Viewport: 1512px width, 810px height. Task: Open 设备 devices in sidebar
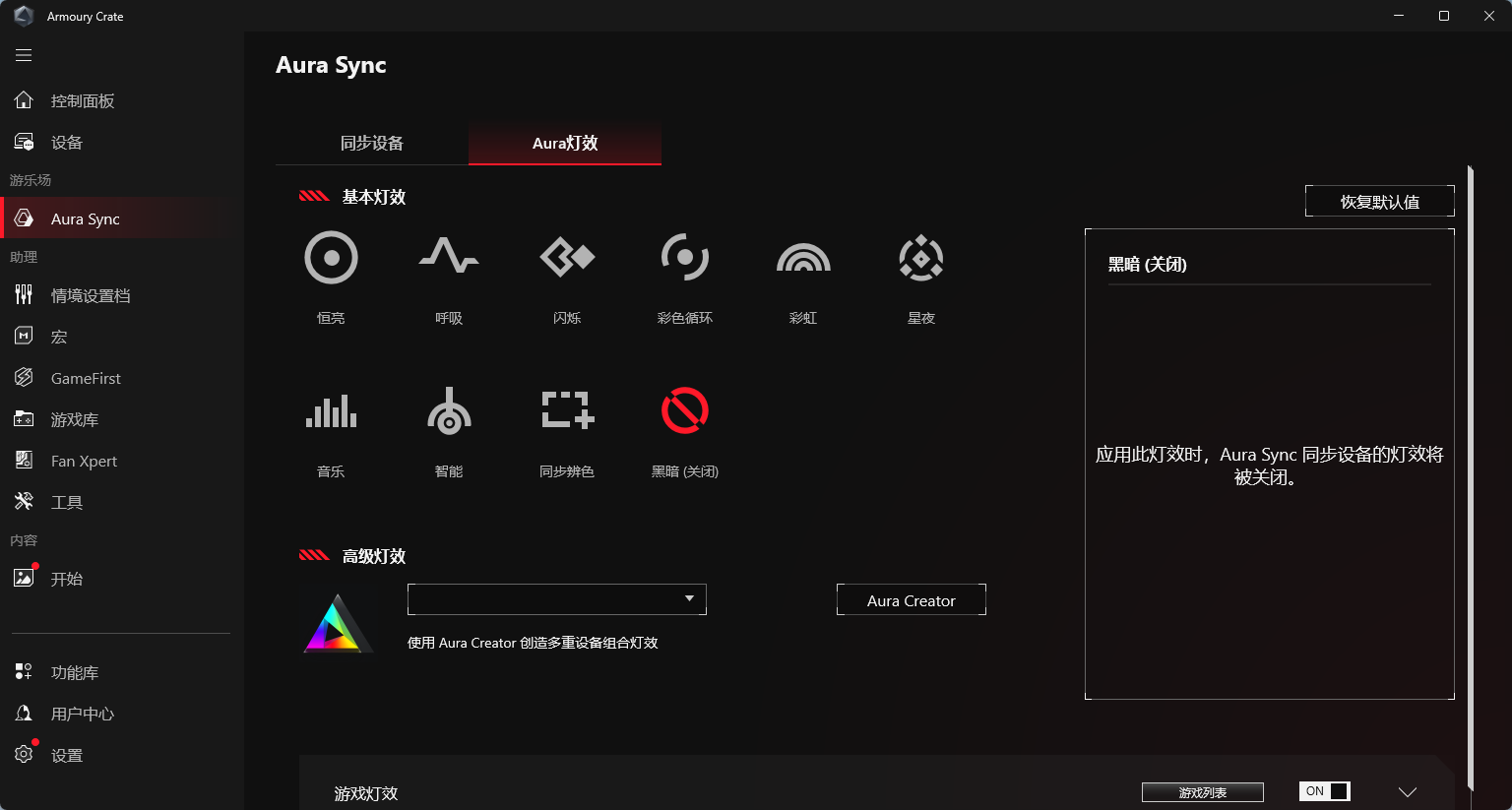tap(122, 142)
